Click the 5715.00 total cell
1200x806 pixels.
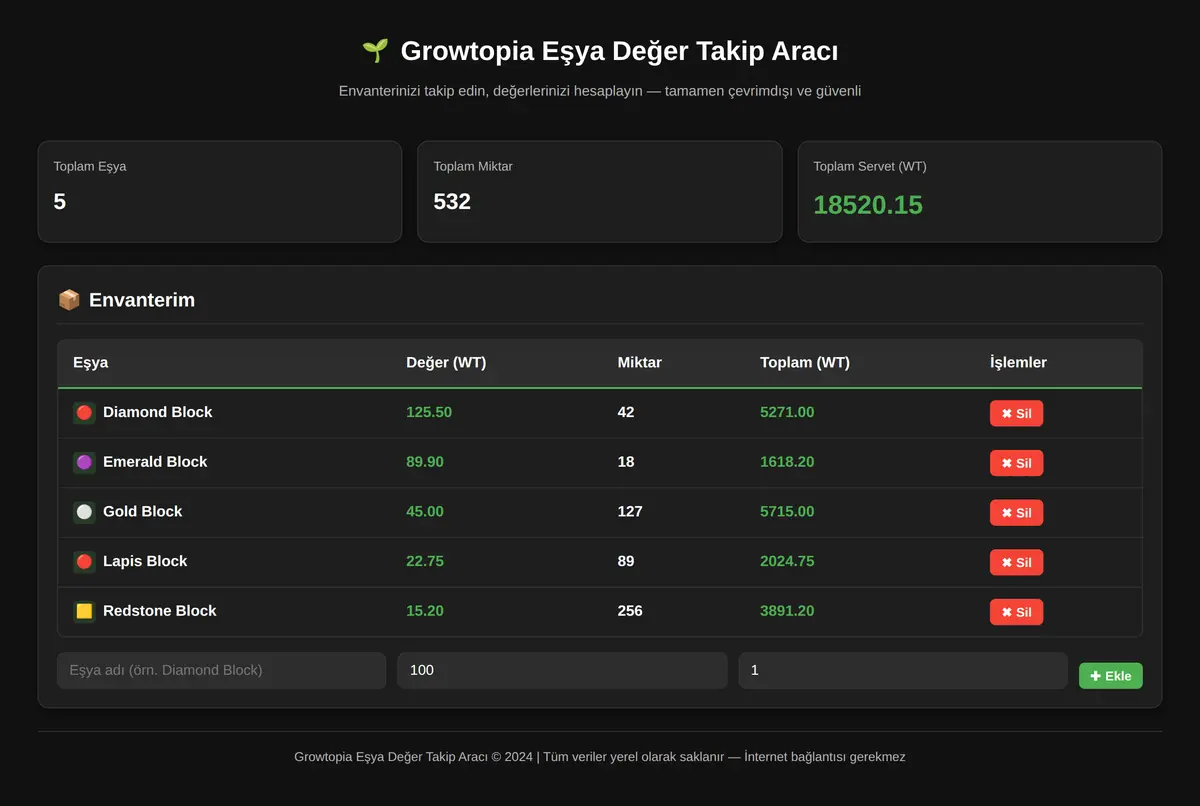coord(787,511)
